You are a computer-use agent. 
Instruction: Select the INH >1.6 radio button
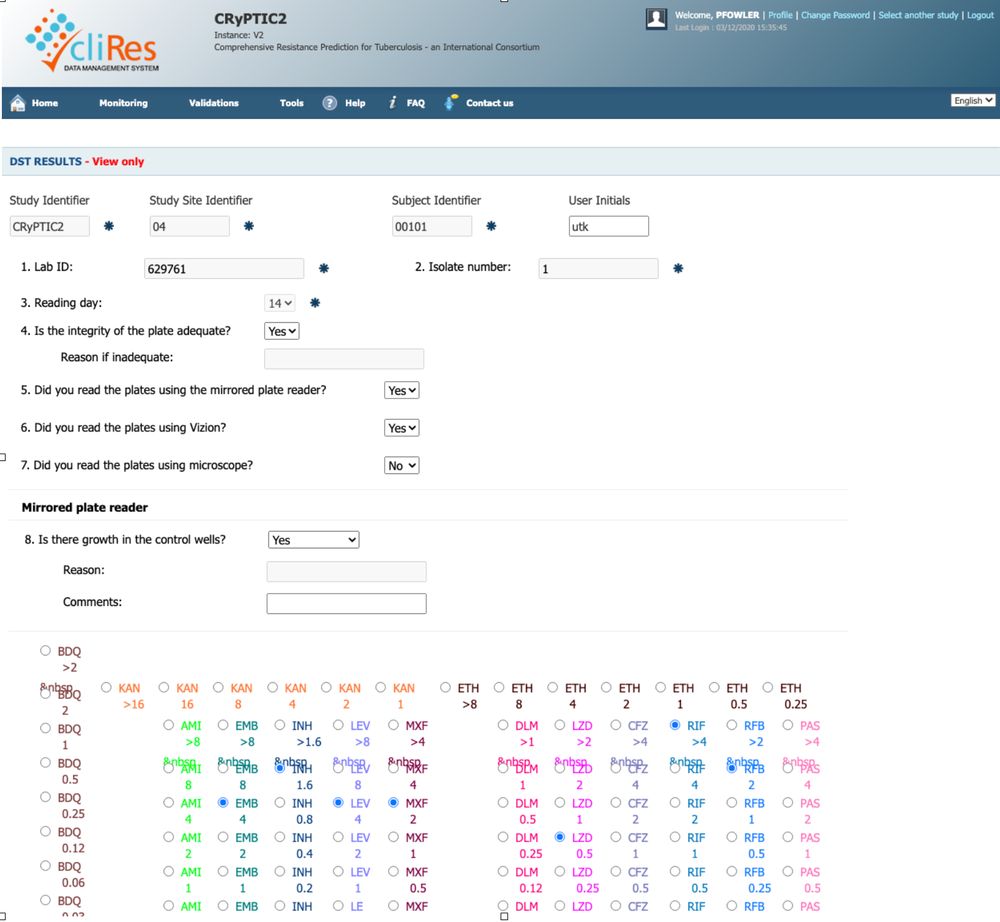pos(280,725)
